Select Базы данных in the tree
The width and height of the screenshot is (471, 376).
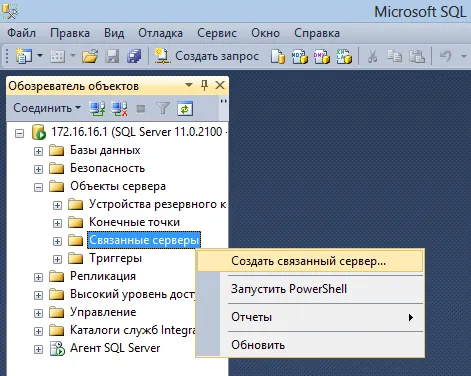pos(105,150)
